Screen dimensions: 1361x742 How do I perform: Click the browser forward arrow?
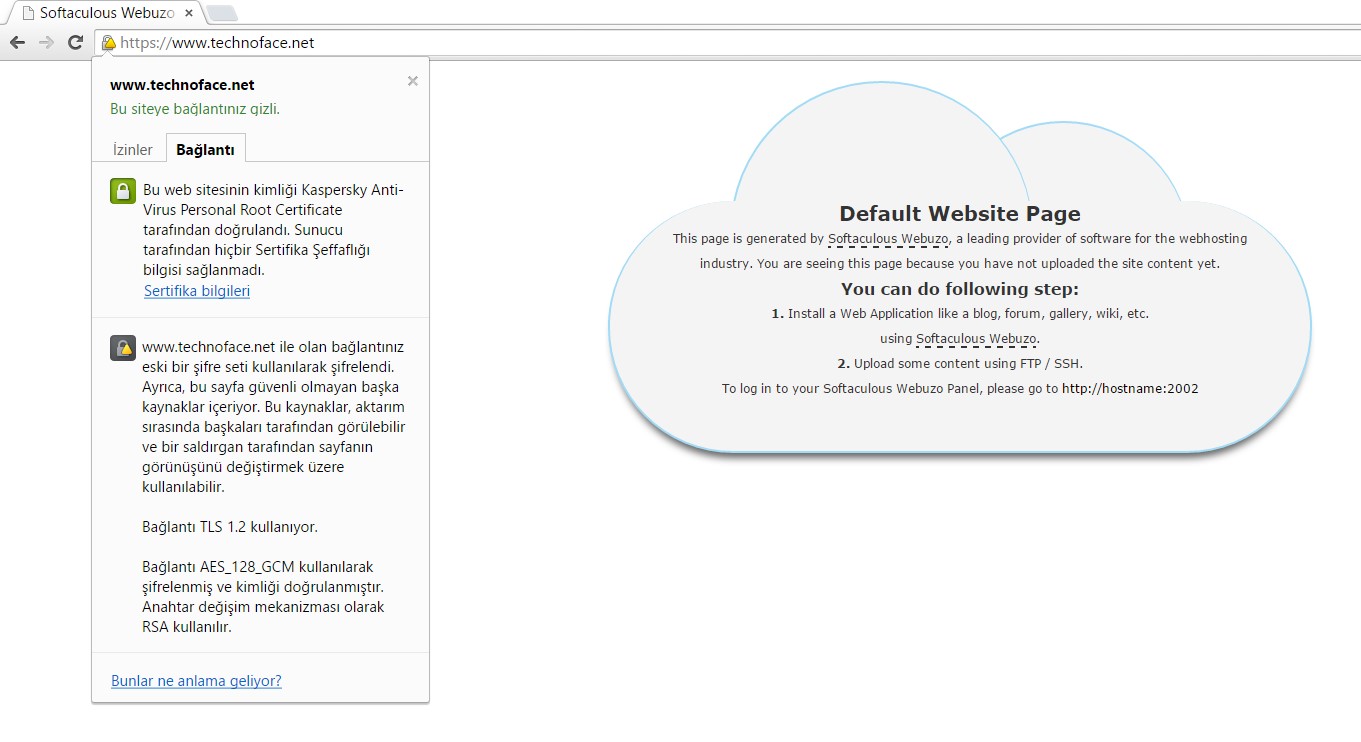click(x=46, y=42)
